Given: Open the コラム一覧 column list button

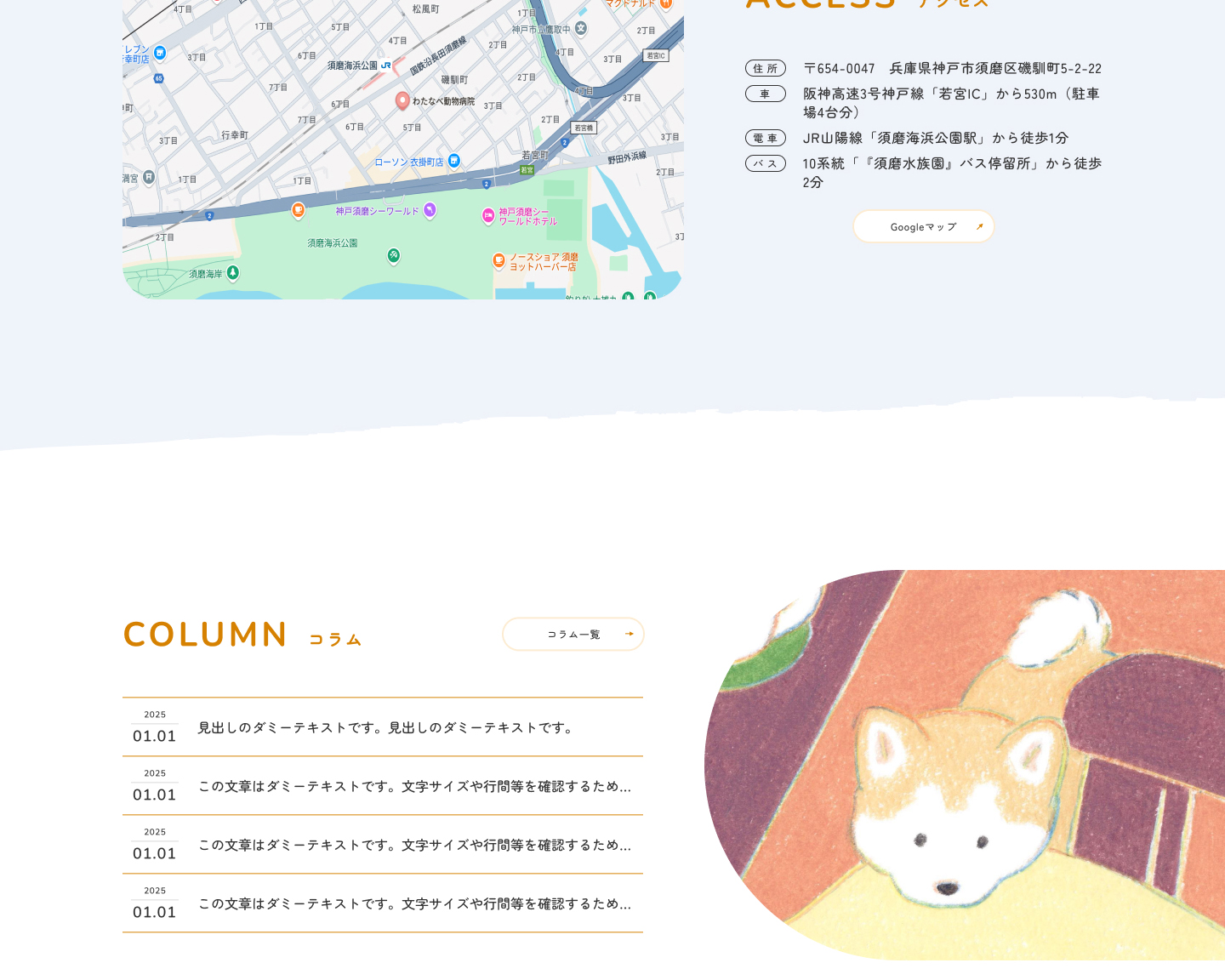Looking at the screenshot, I should pyautogui.click(x=573, y=634).
